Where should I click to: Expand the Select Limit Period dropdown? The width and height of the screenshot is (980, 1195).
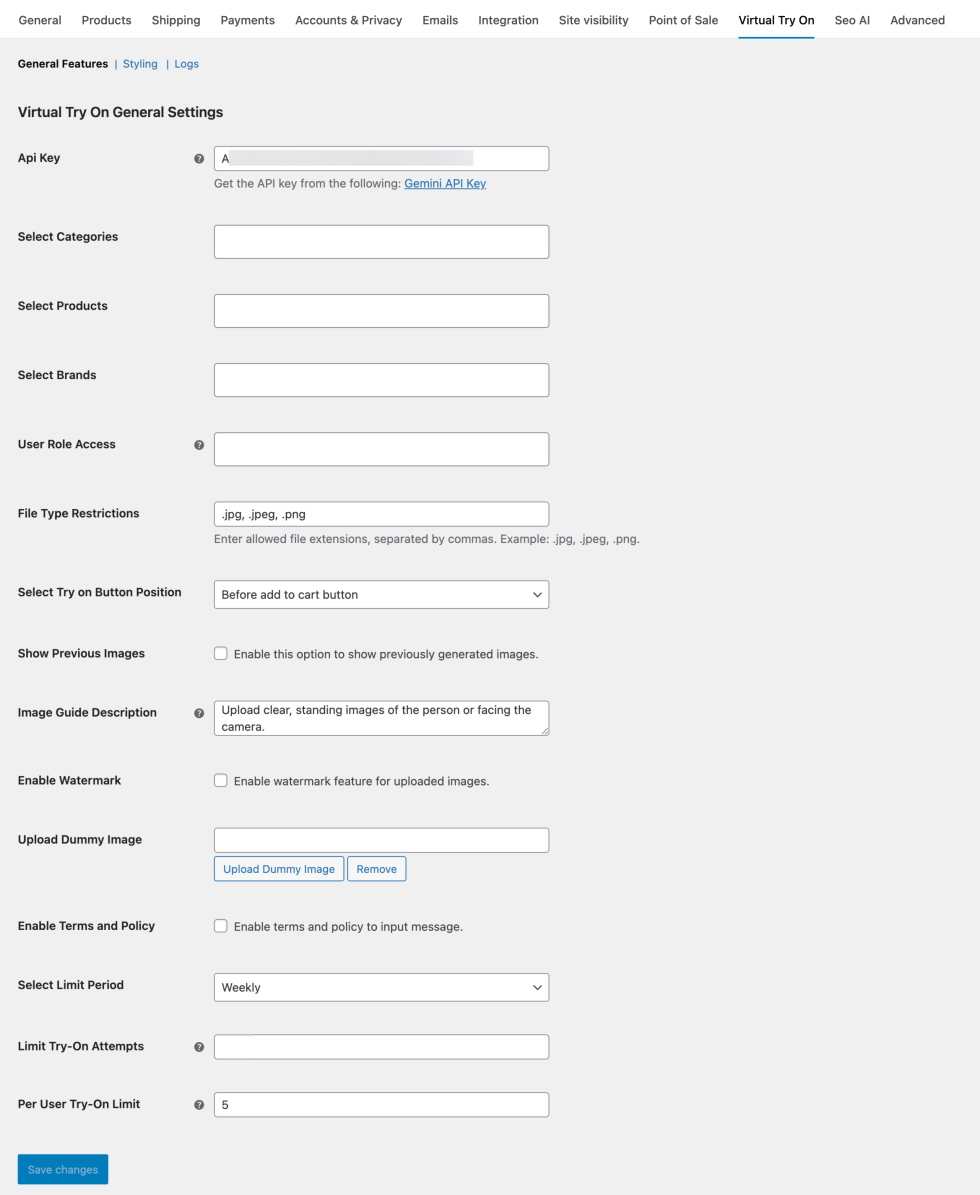tap(381, 987)
